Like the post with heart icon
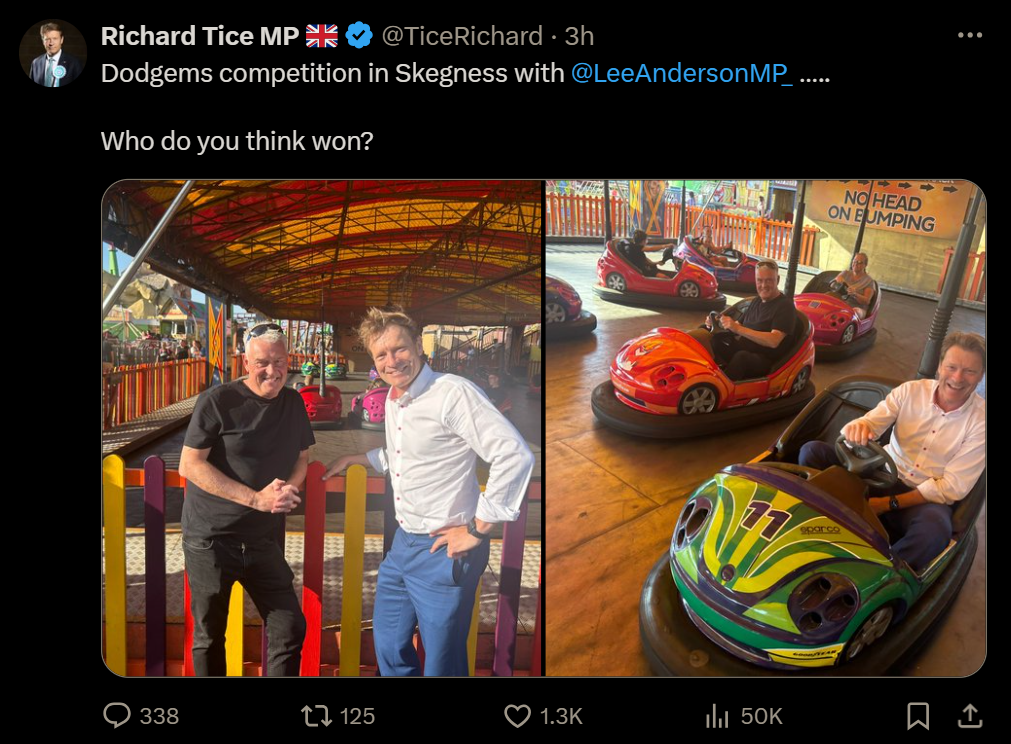The width and height of the screenshot is (1011, 744). pyautogui.click(x=517, y=716)
